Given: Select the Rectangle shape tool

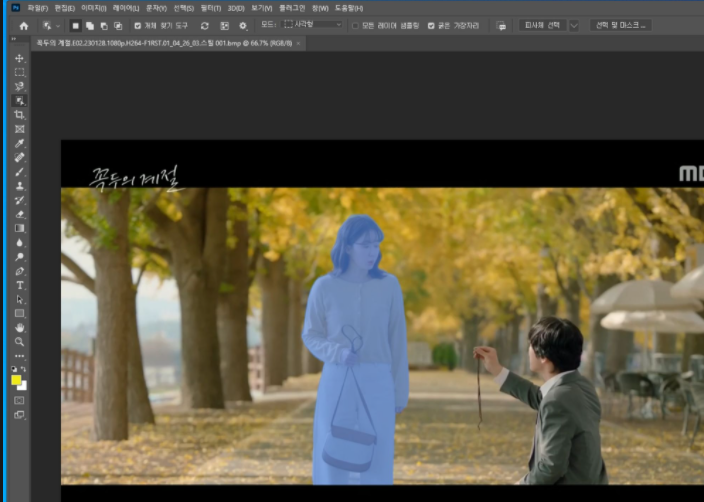Looking at the screenshot, I should [19, 313].
